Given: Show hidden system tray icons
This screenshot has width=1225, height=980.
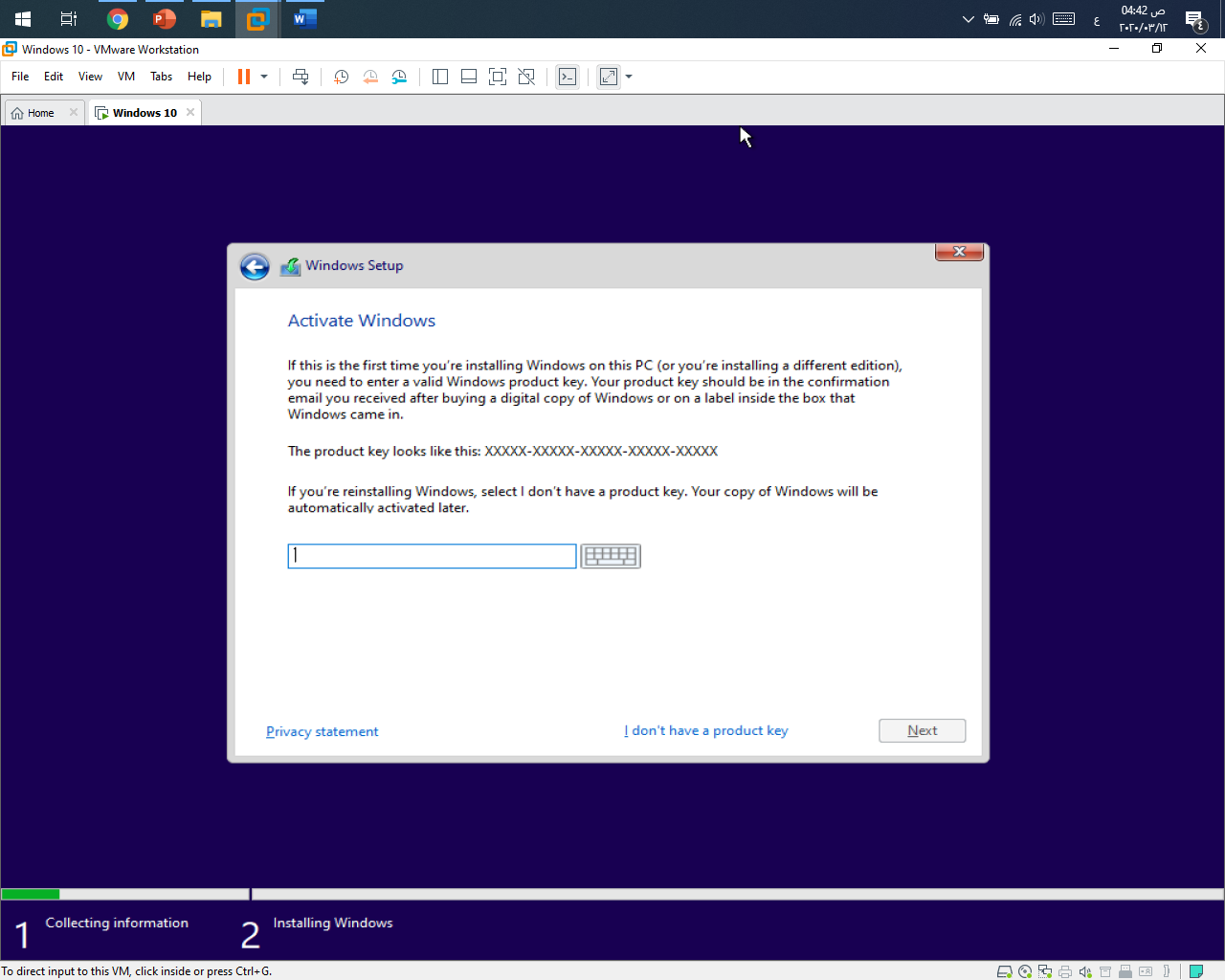Looking at the screenshot, I should point(968,19).
